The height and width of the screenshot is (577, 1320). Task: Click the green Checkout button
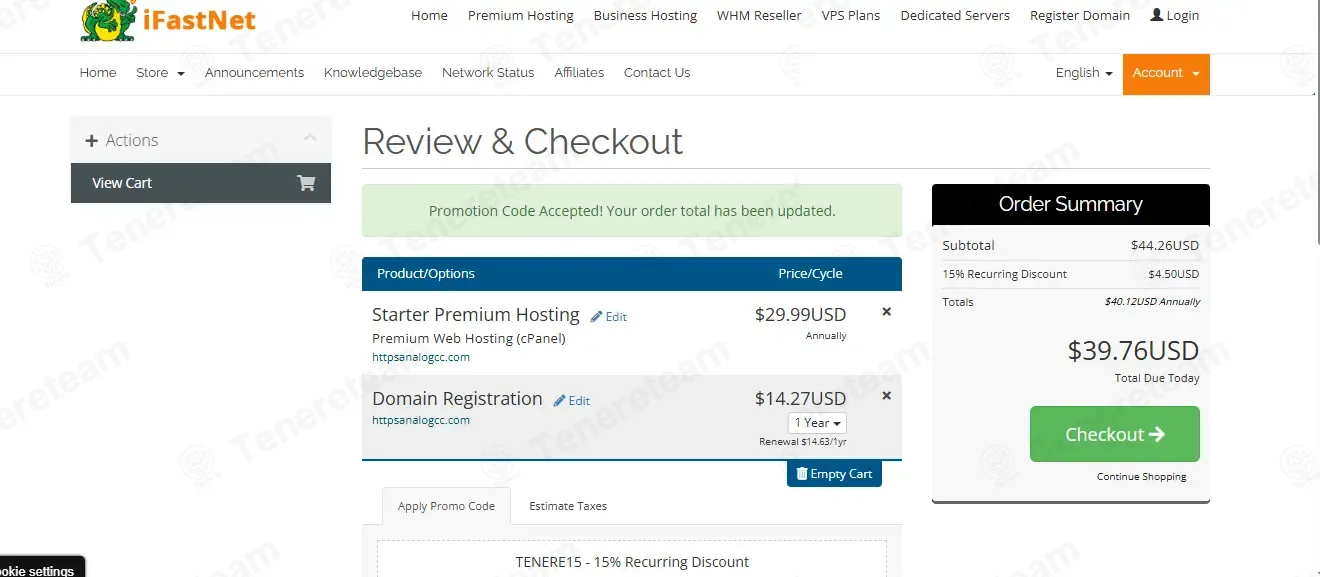tap(1115, 434)
